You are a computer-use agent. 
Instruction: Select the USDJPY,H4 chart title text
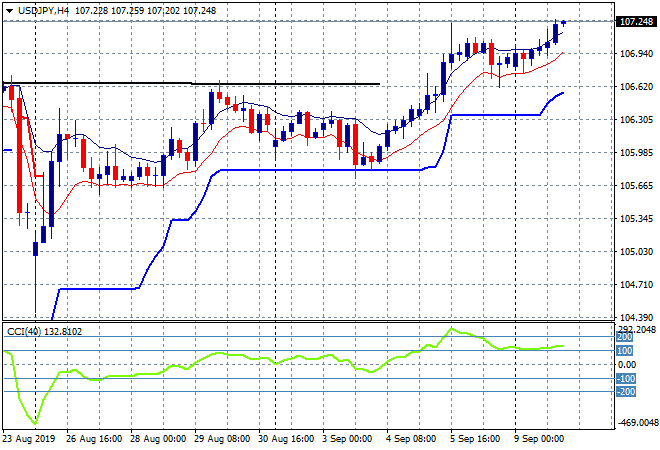[43, 11]
